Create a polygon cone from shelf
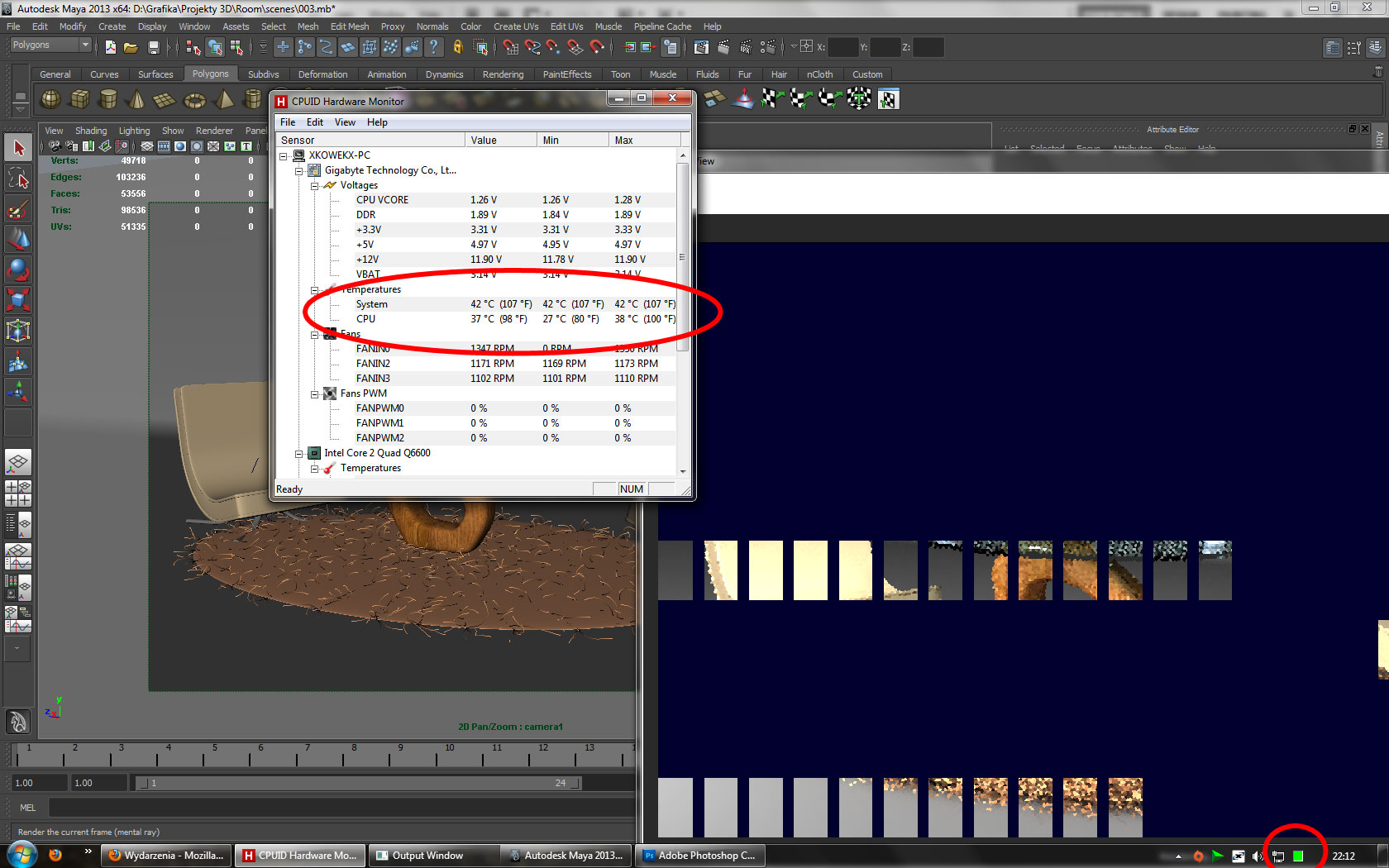 pos(137,99)
